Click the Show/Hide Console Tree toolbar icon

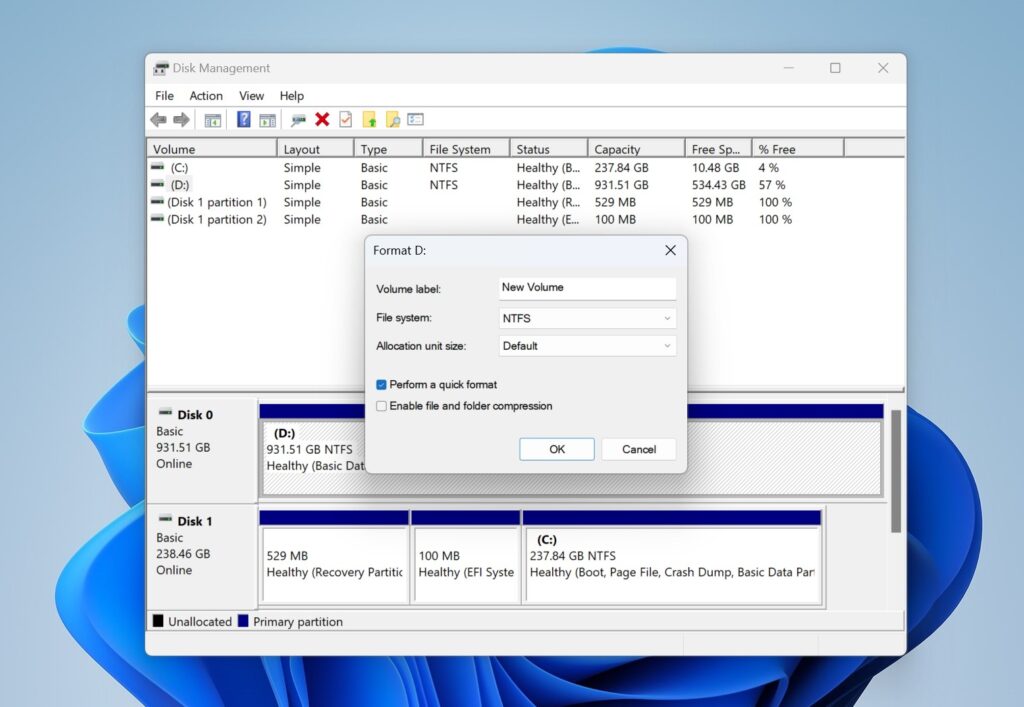211,119
